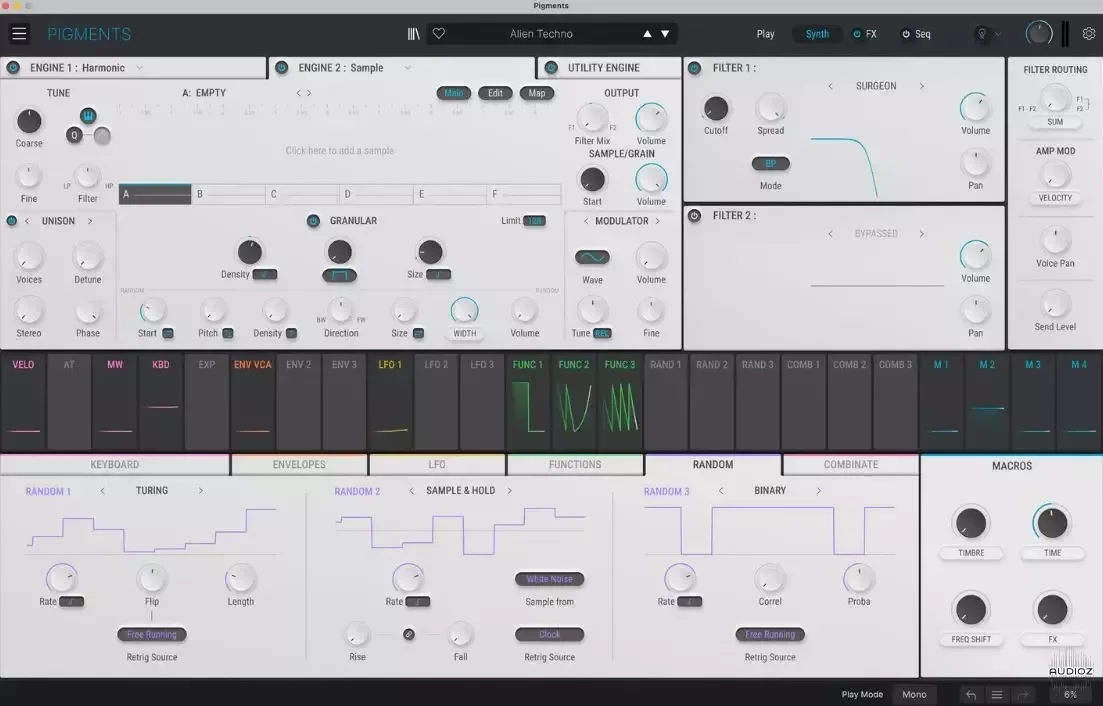Click the Clock Retrig Source button
The width and height of the screenshot is (1103, 706).
click(x=549, y=634)
